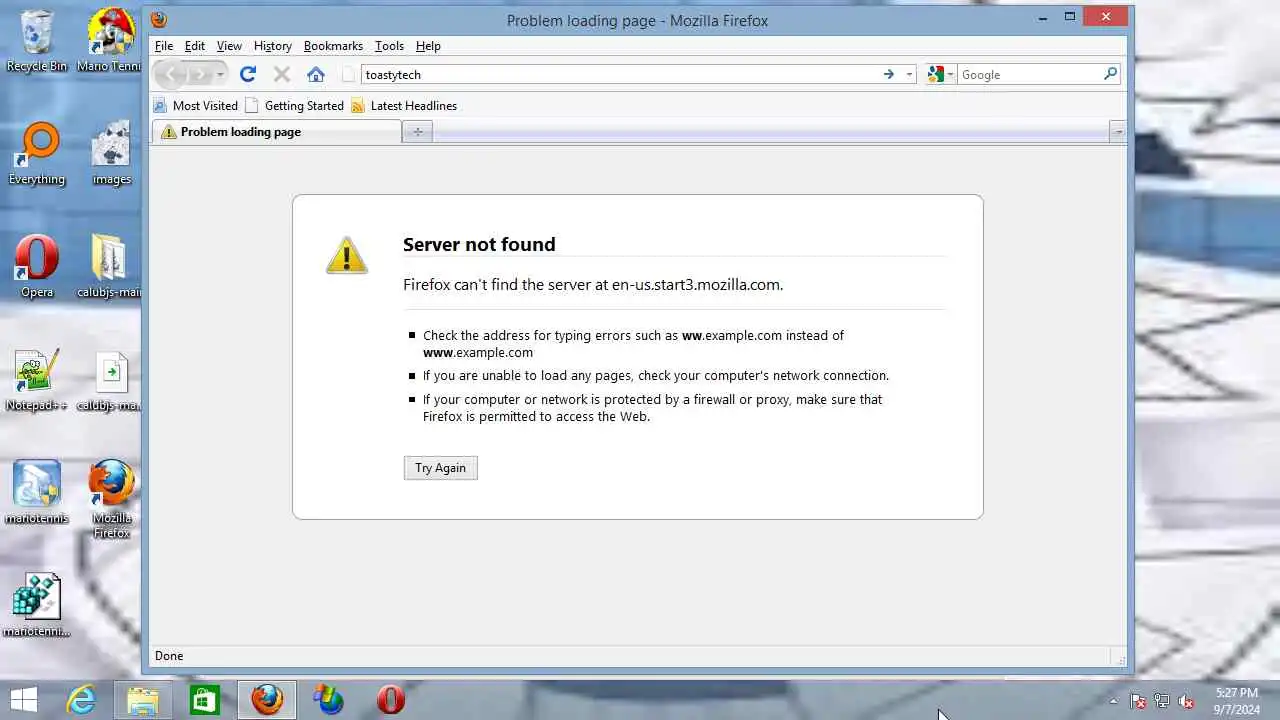The width and height of the screenshot is (1280, 720).
Task: Click the Firefox Reload button
Action: 248,74
